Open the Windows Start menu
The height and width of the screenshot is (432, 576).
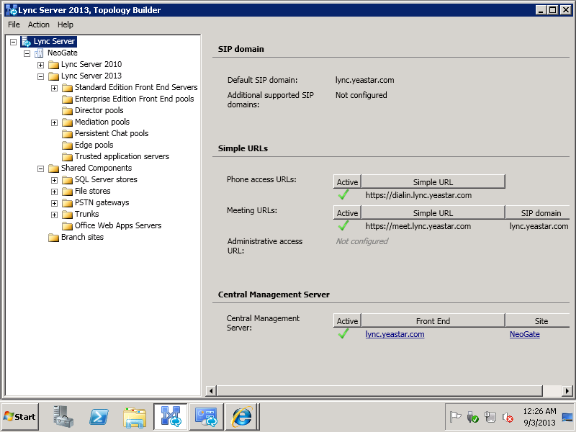click(20, 417)
